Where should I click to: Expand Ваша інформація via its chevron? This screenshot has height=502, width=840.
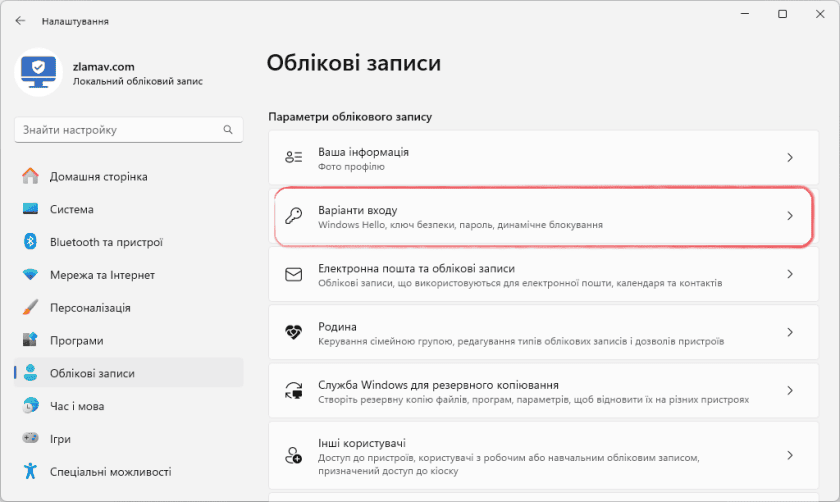790,158
